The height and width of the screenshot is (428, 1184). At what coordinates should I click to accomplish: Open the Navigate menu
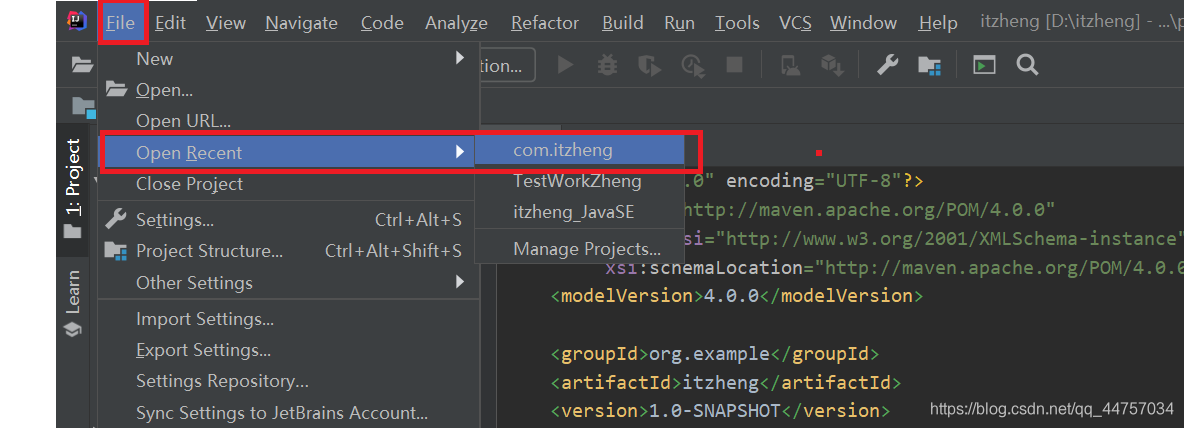(x=301, y=23)
